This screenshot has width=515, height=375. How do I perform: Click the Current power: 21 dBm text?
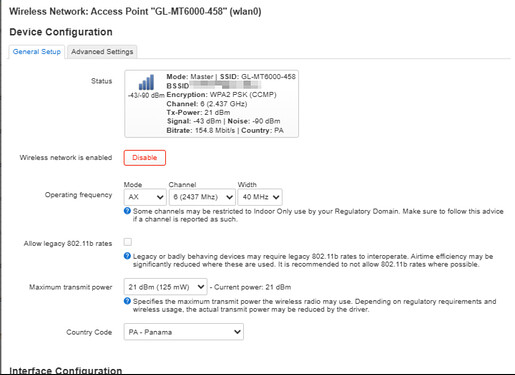[x=252, y=287]
